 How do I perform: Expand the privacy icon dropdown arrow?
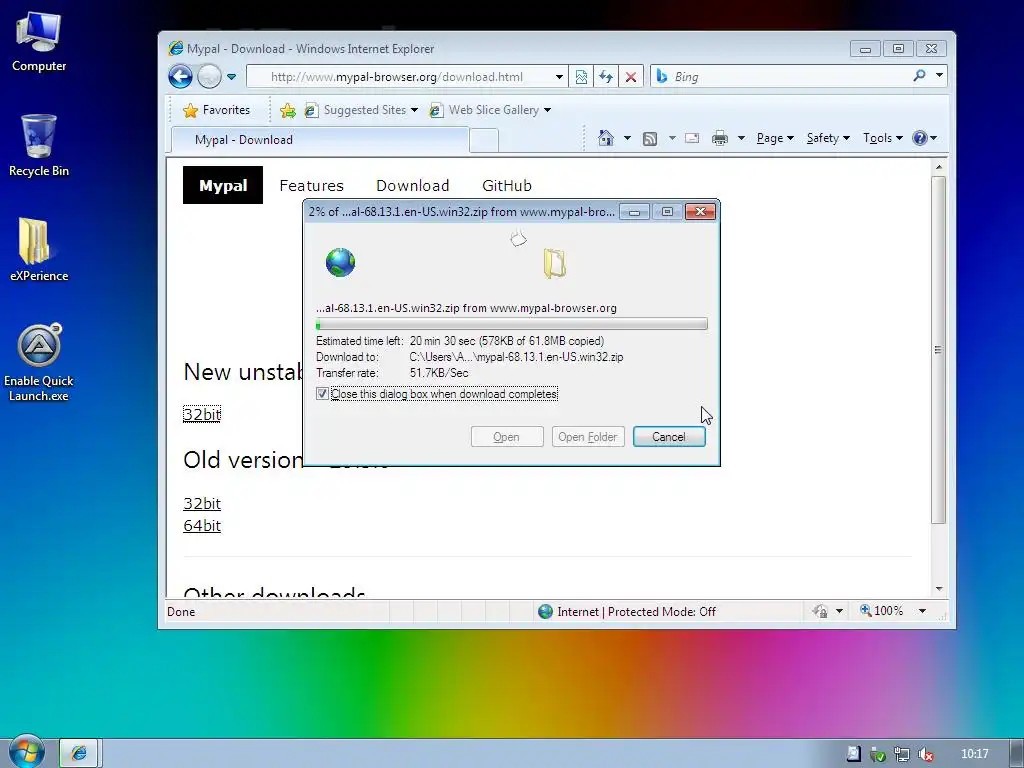839,611
